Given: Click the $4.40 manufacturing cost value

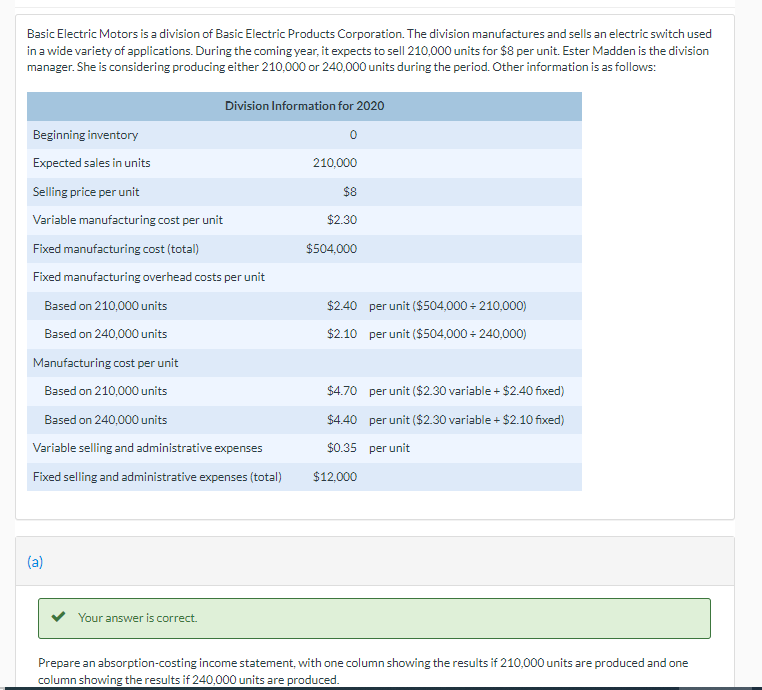Looking at the screenshot, I should point(342,420).
